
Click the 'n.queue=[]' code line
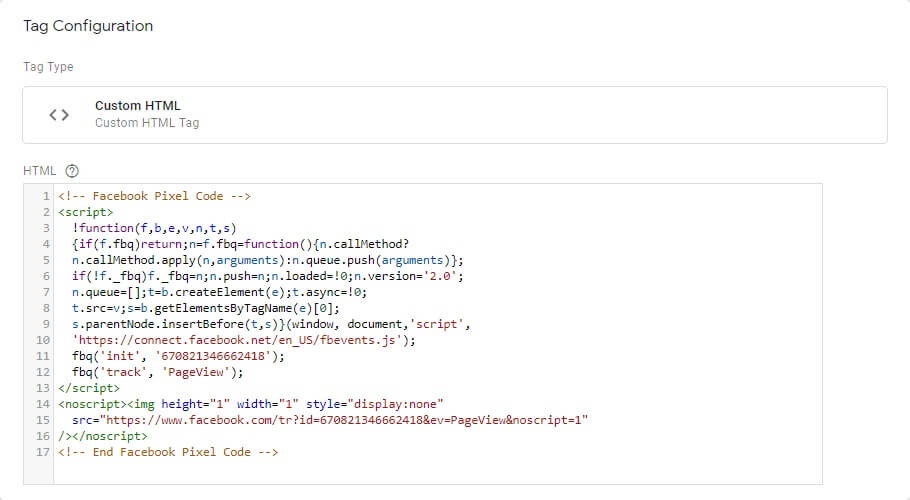219,292
